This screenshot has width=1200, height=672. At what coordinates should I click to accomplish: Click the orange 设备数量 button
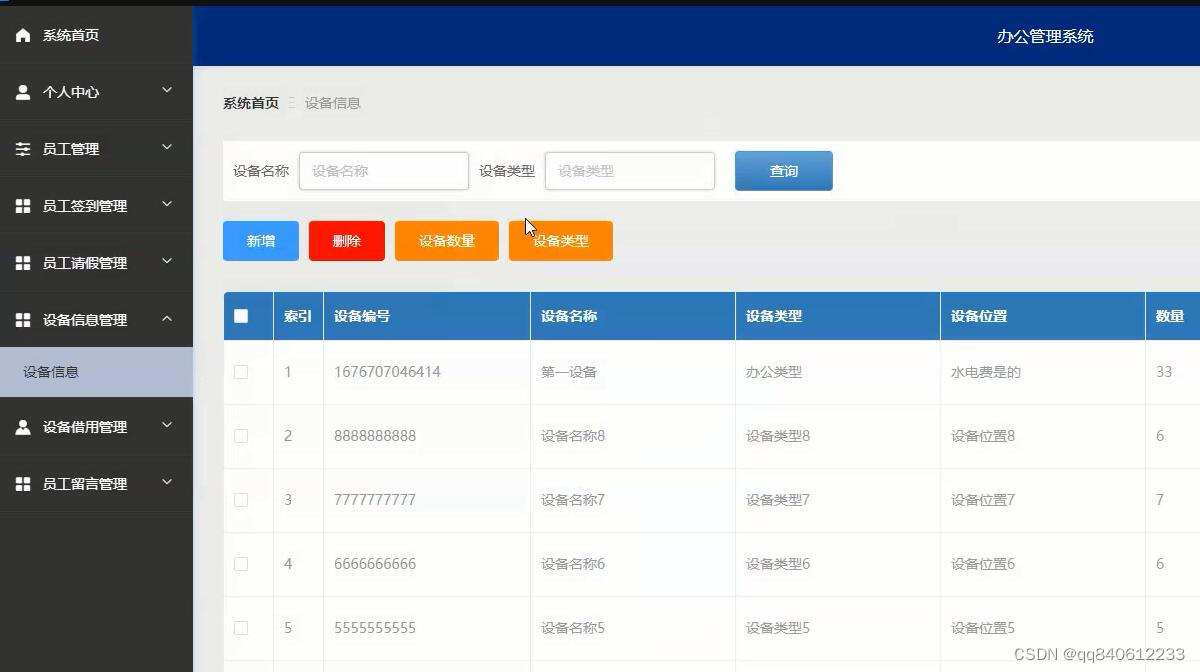pos(446,240)
